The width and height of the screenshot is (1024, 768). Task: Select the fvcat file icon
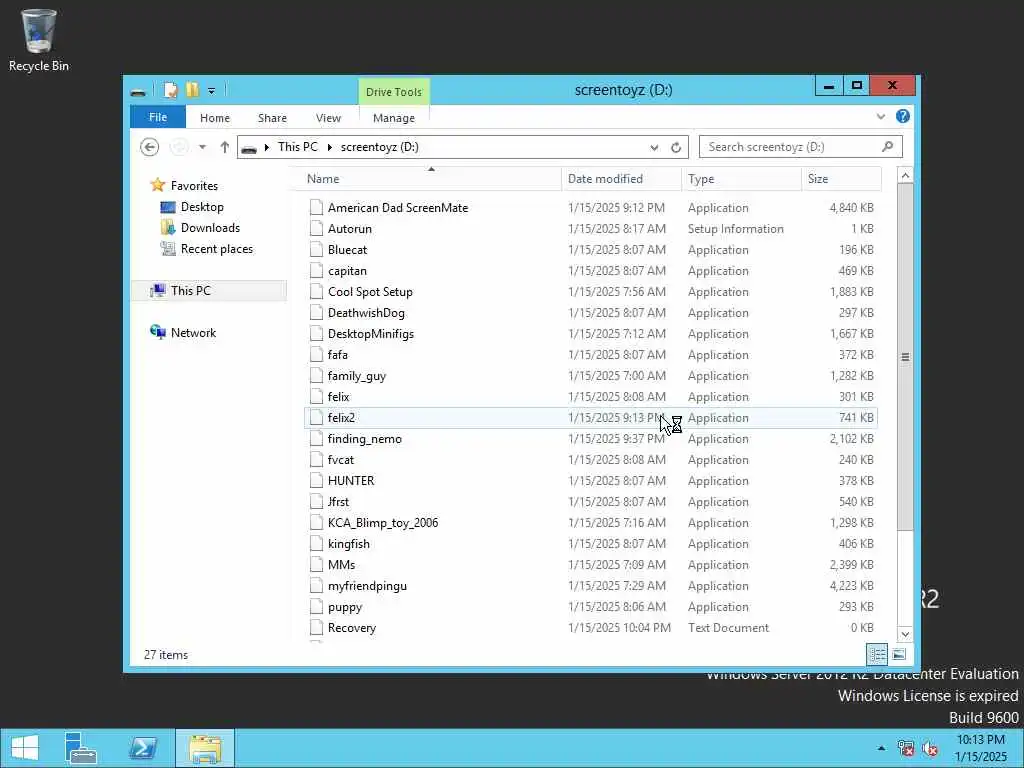tap(316, 460)
